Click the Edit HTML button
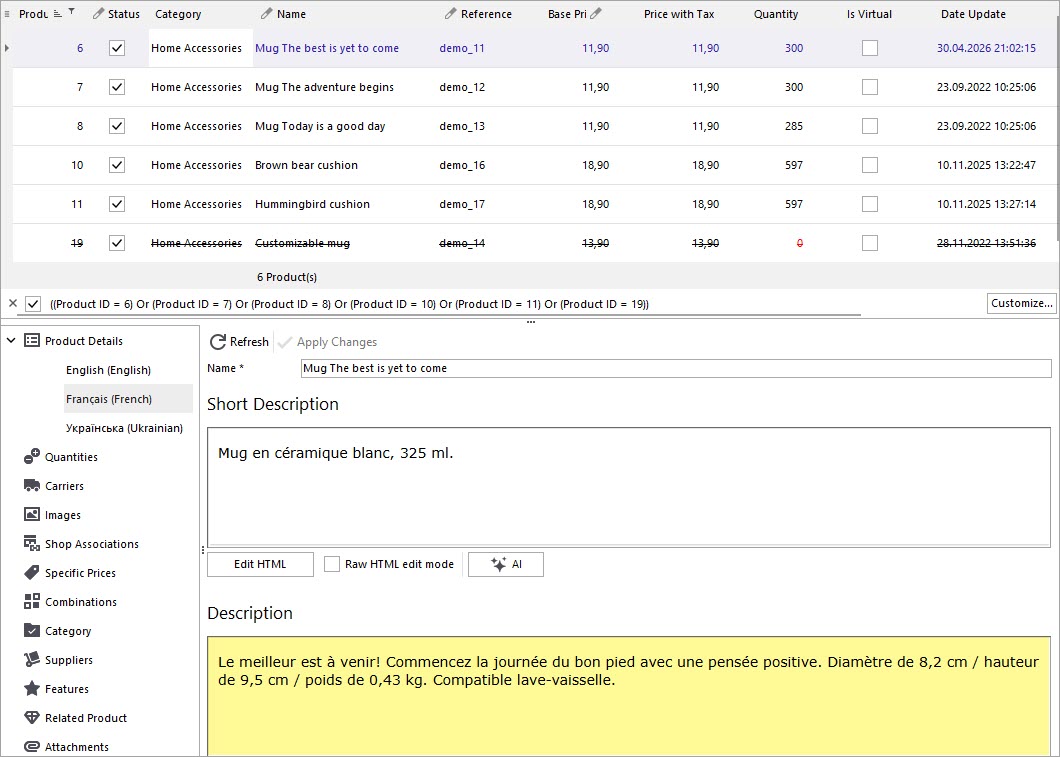Screen dimensions: 1060x757 [x=260, y=564]
